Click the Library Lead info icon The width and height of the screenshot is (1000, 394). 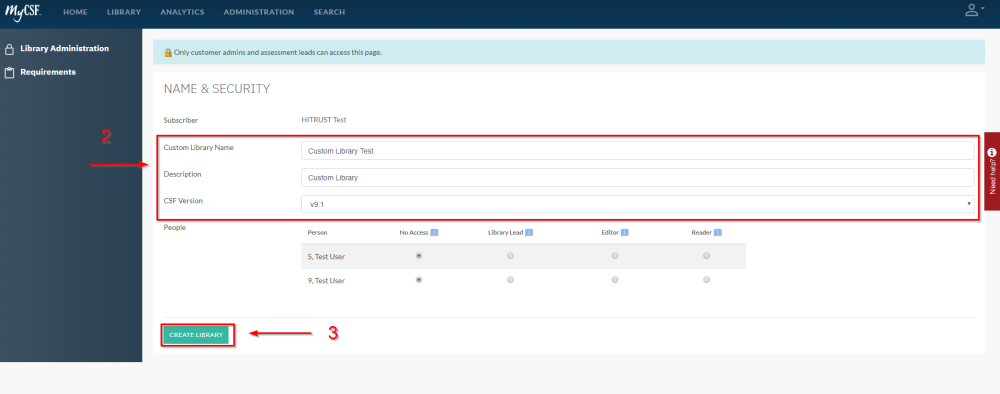click(x=529, y=233)
